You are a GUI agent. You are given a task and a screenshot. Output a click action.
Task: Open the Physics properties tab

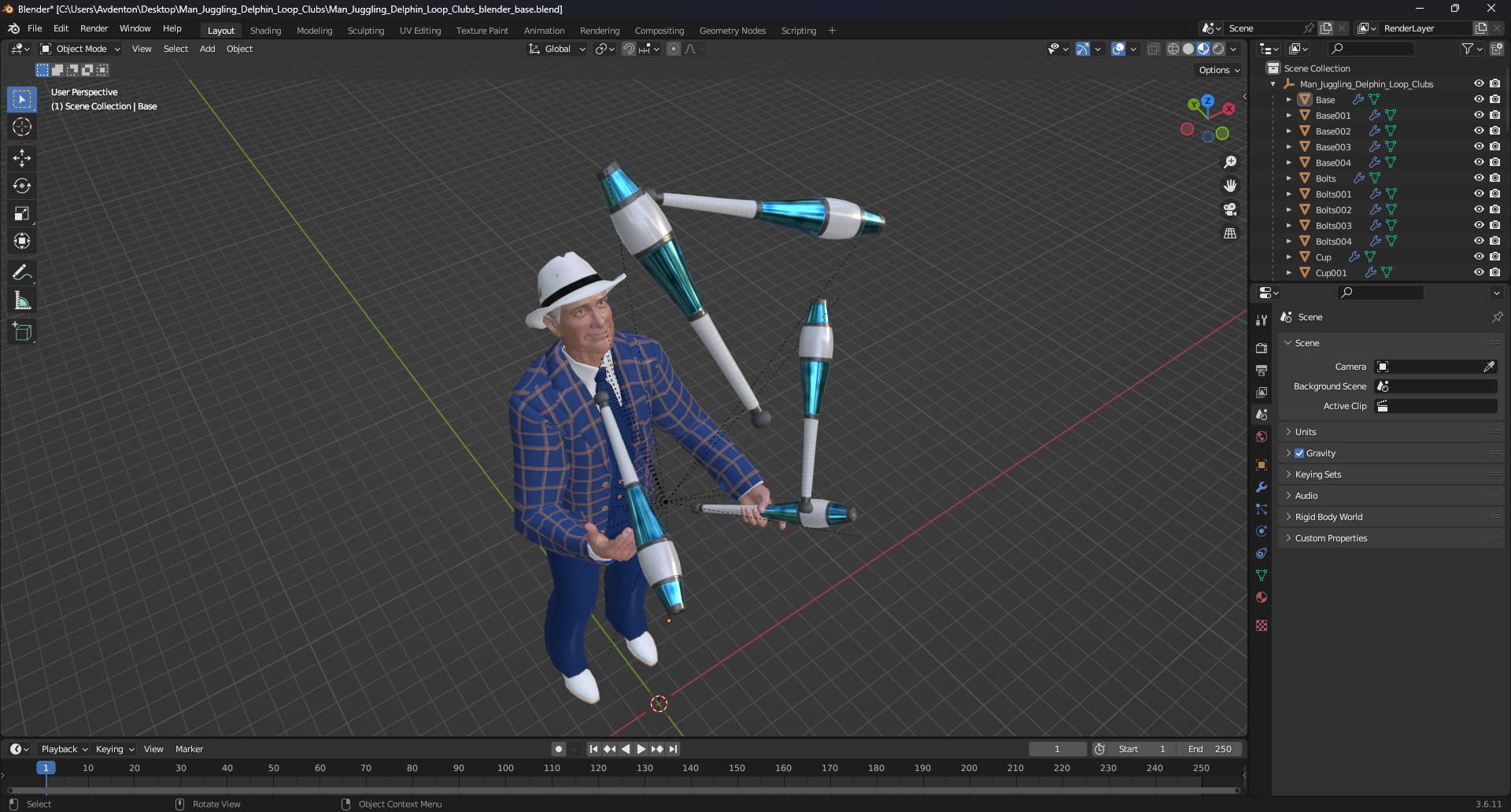[x=1262, y=531]
